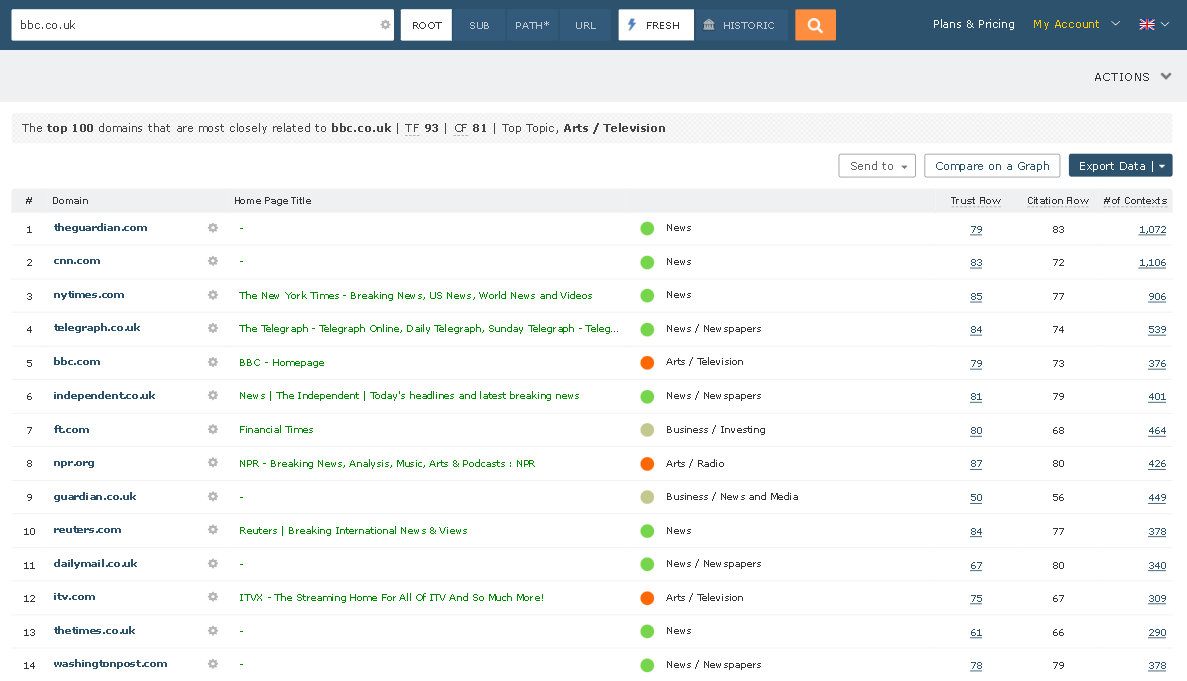Click orange topic dot for bbc.com

click(x=647, y=362)
